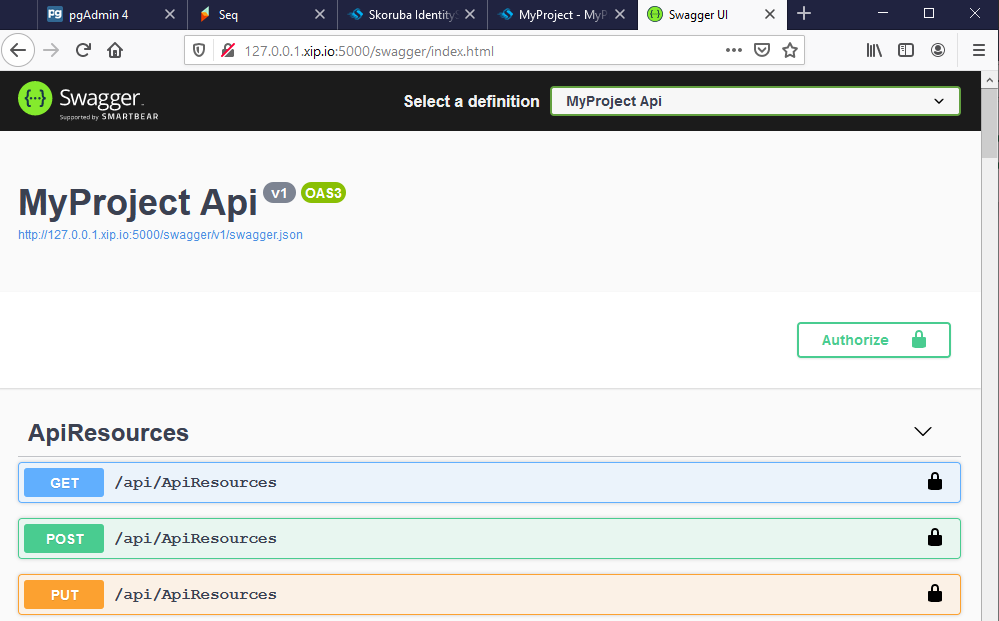Viewport: 999px width, 621px height.
Task: Go back using browser back arrow
Action: tap(18, 50)
